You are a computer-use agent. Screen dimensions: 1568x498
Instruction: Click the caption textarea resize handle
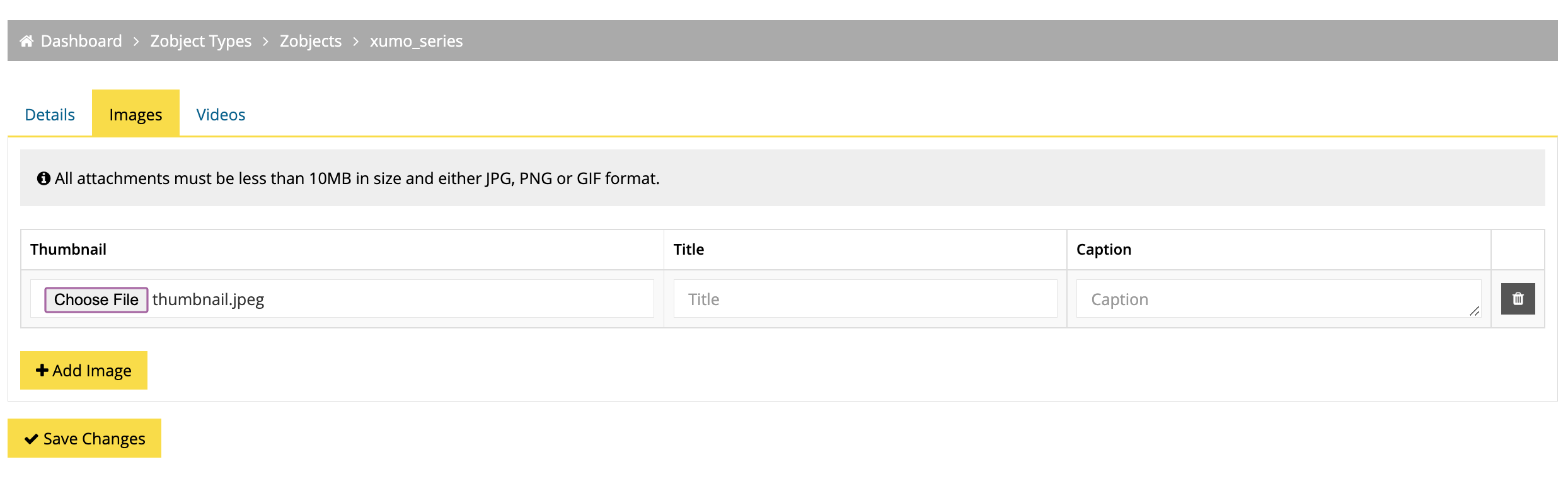click(x=1474, y=311)
